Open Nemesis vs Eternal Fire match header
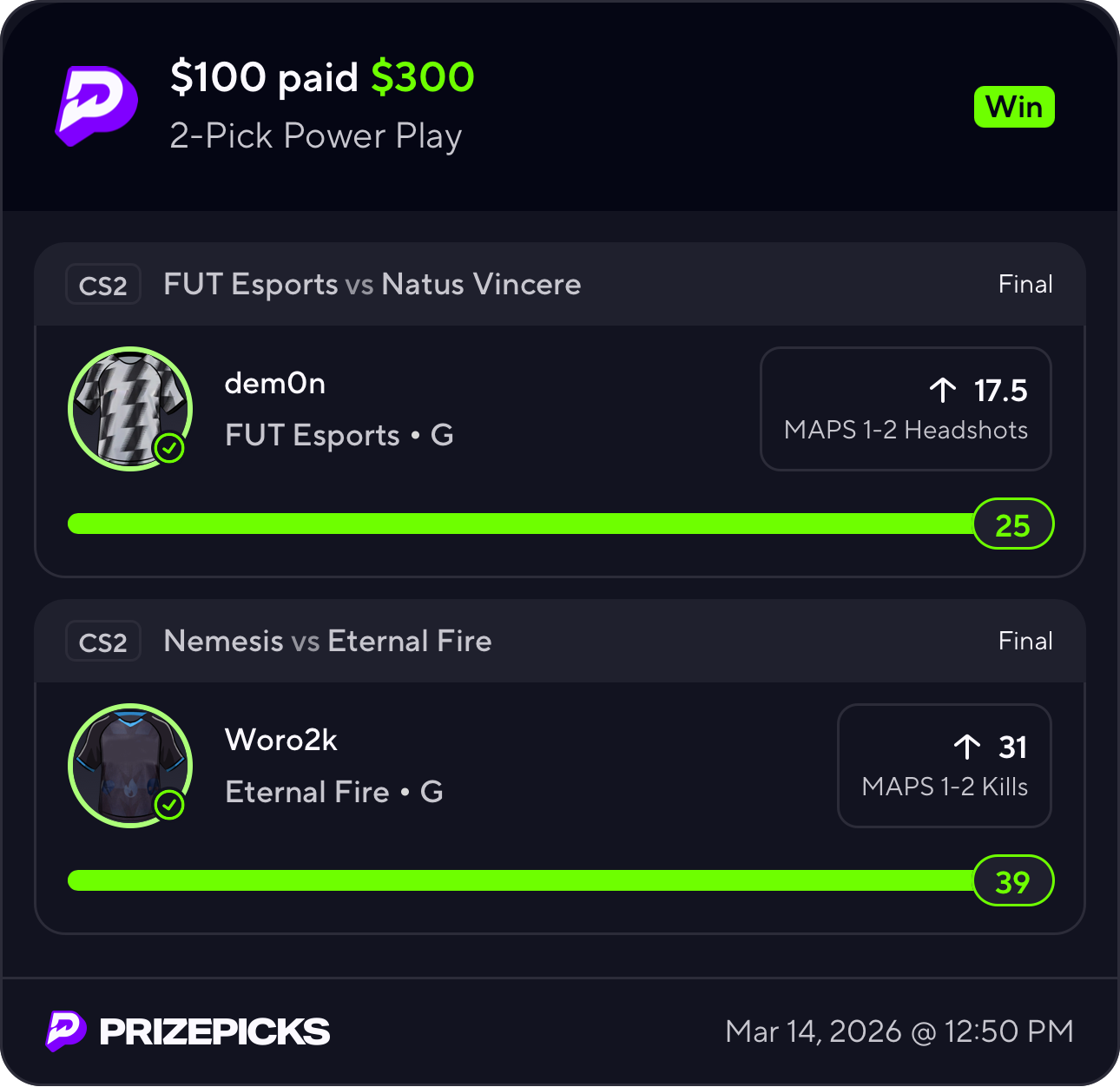Screen dimensions: 1120x1087 point(327,642)
